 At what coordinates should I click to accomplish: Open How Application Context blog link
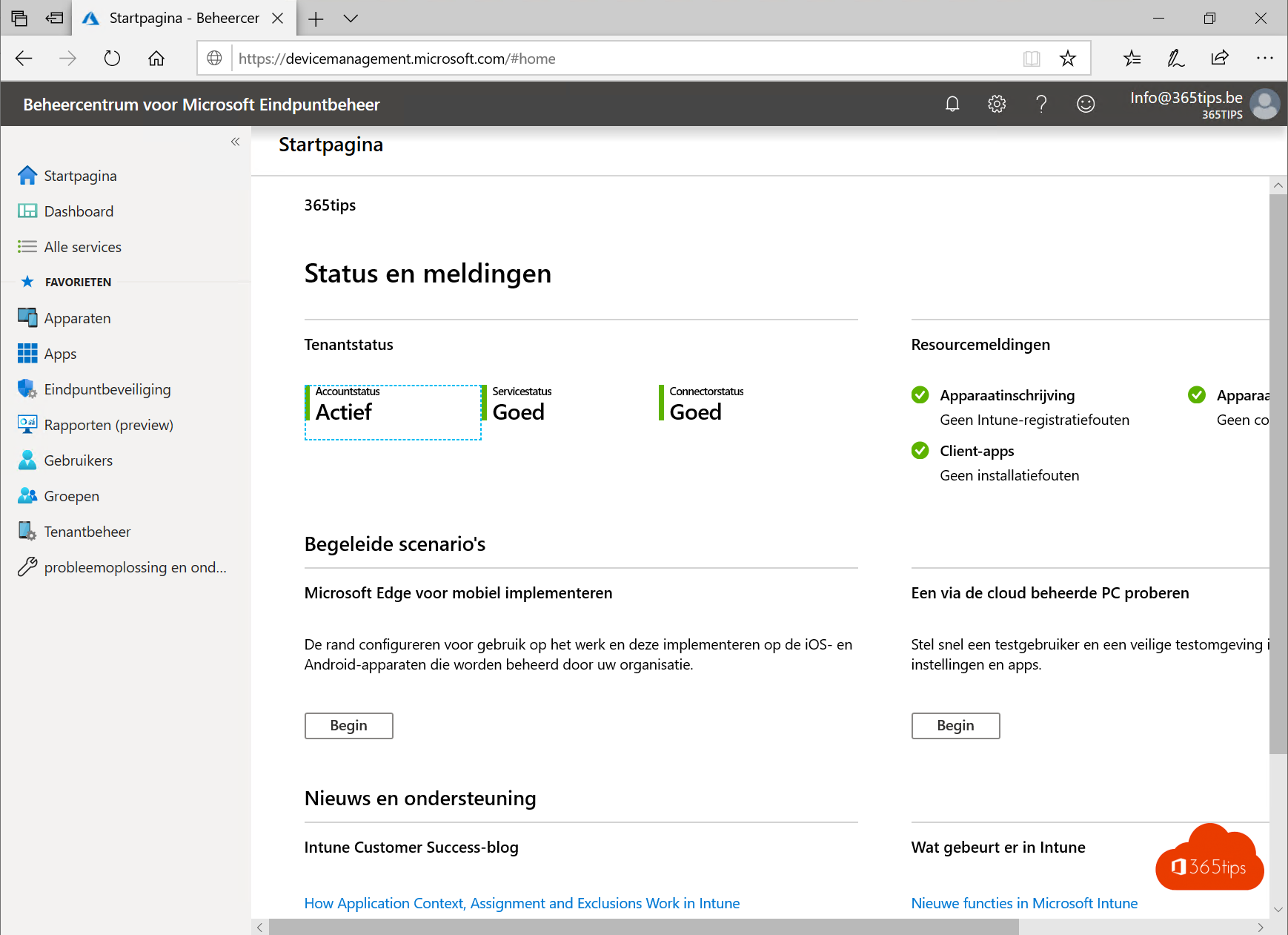pyautogui.click(x=522, y=903)
